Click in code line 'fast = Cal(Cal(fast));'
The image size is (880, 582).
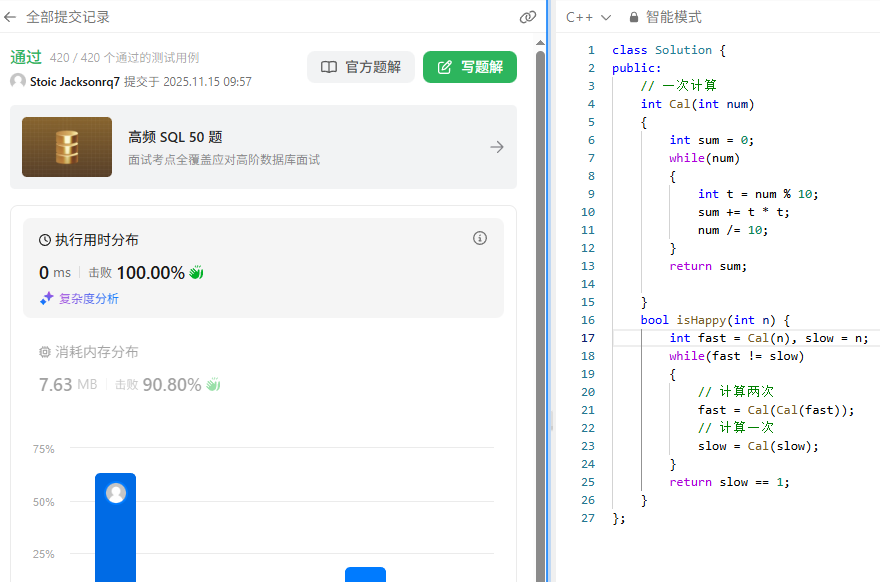[x=776, y=410]
